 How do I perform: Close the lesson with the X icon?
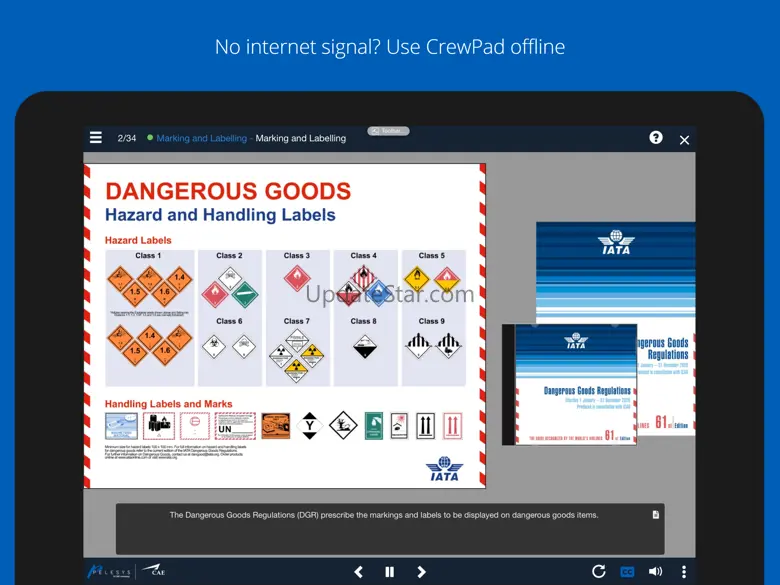click(684, 140)
